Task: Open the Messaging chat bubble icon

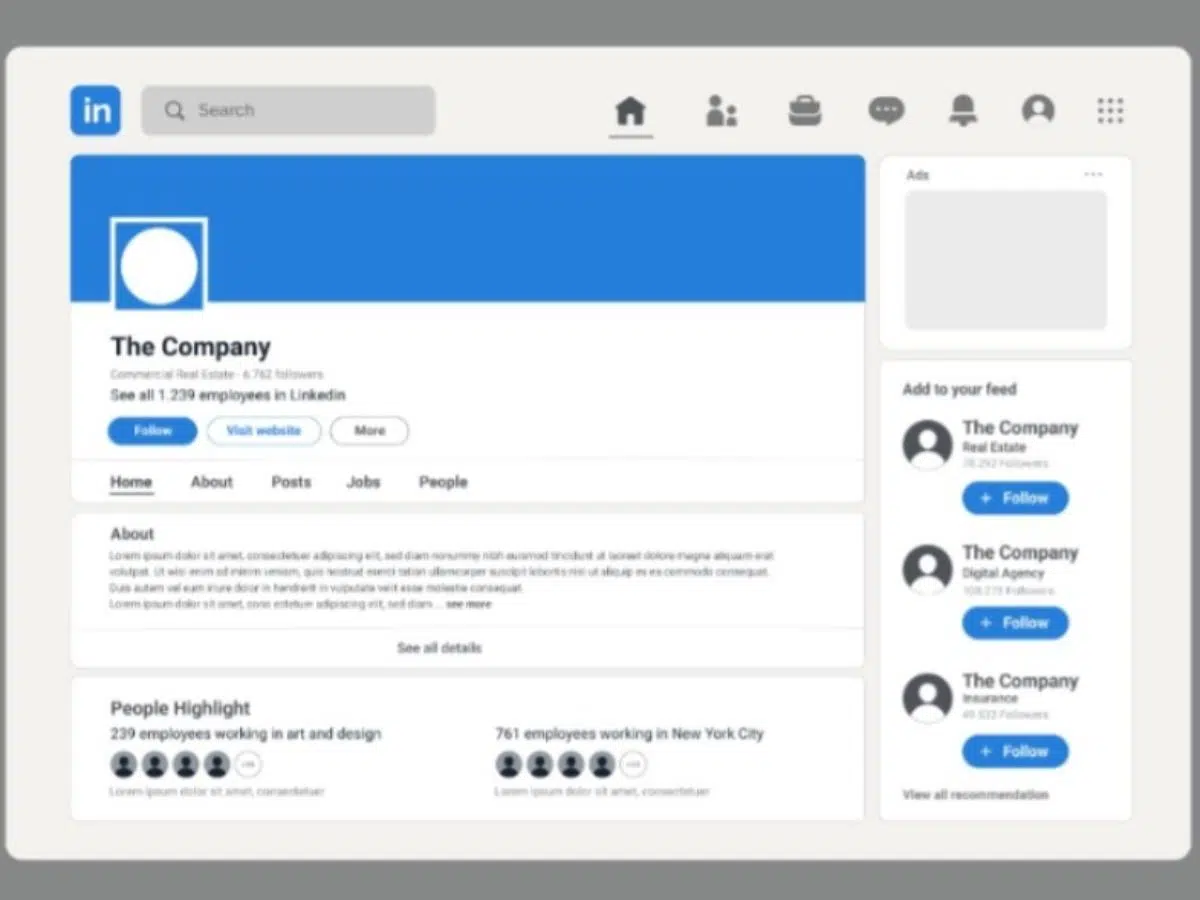Action: tap(886, 111)
